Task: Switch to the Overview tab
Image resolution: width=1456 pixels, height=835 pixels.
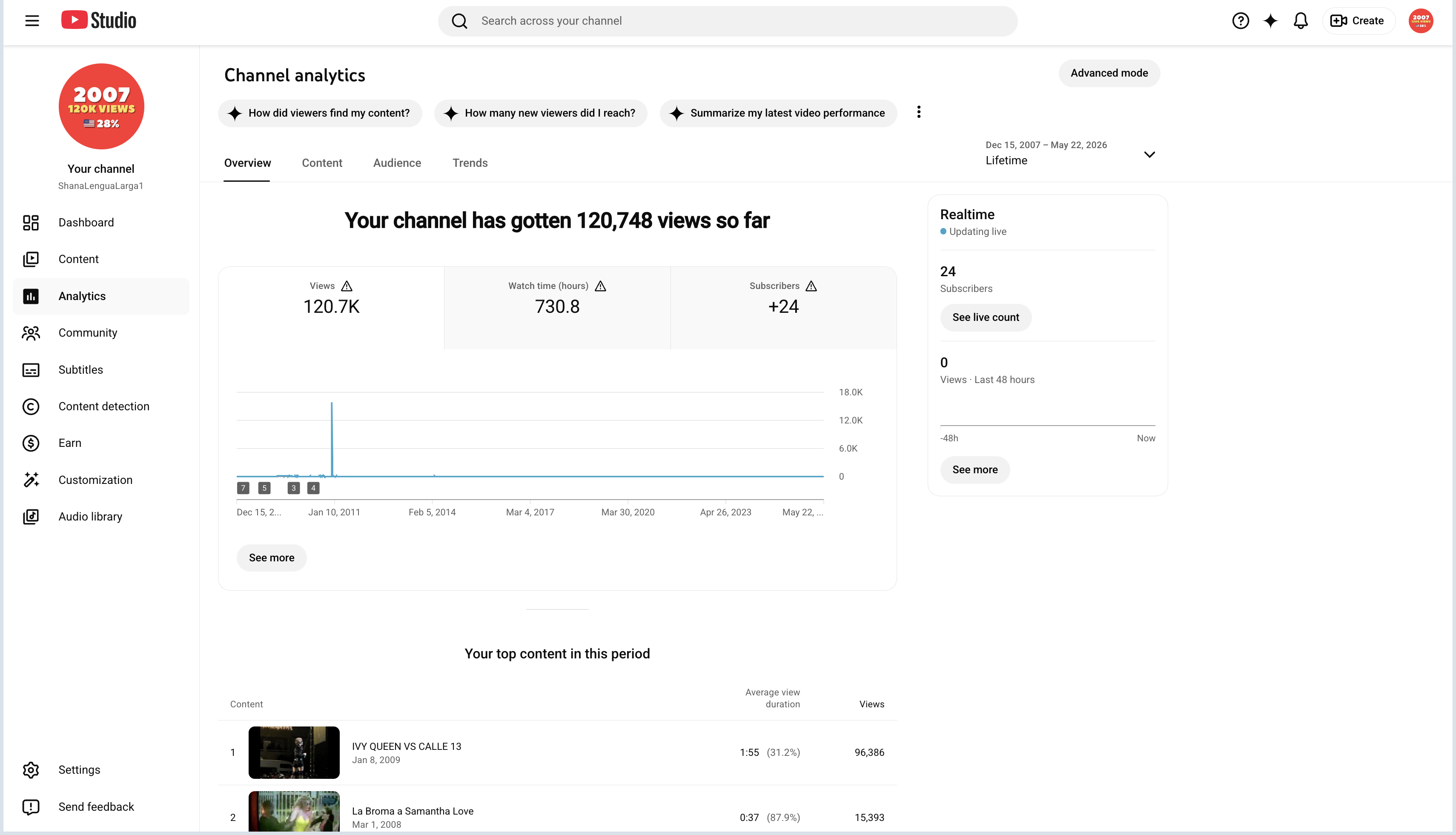Action: pyautogui.click(x=247, y=163)
